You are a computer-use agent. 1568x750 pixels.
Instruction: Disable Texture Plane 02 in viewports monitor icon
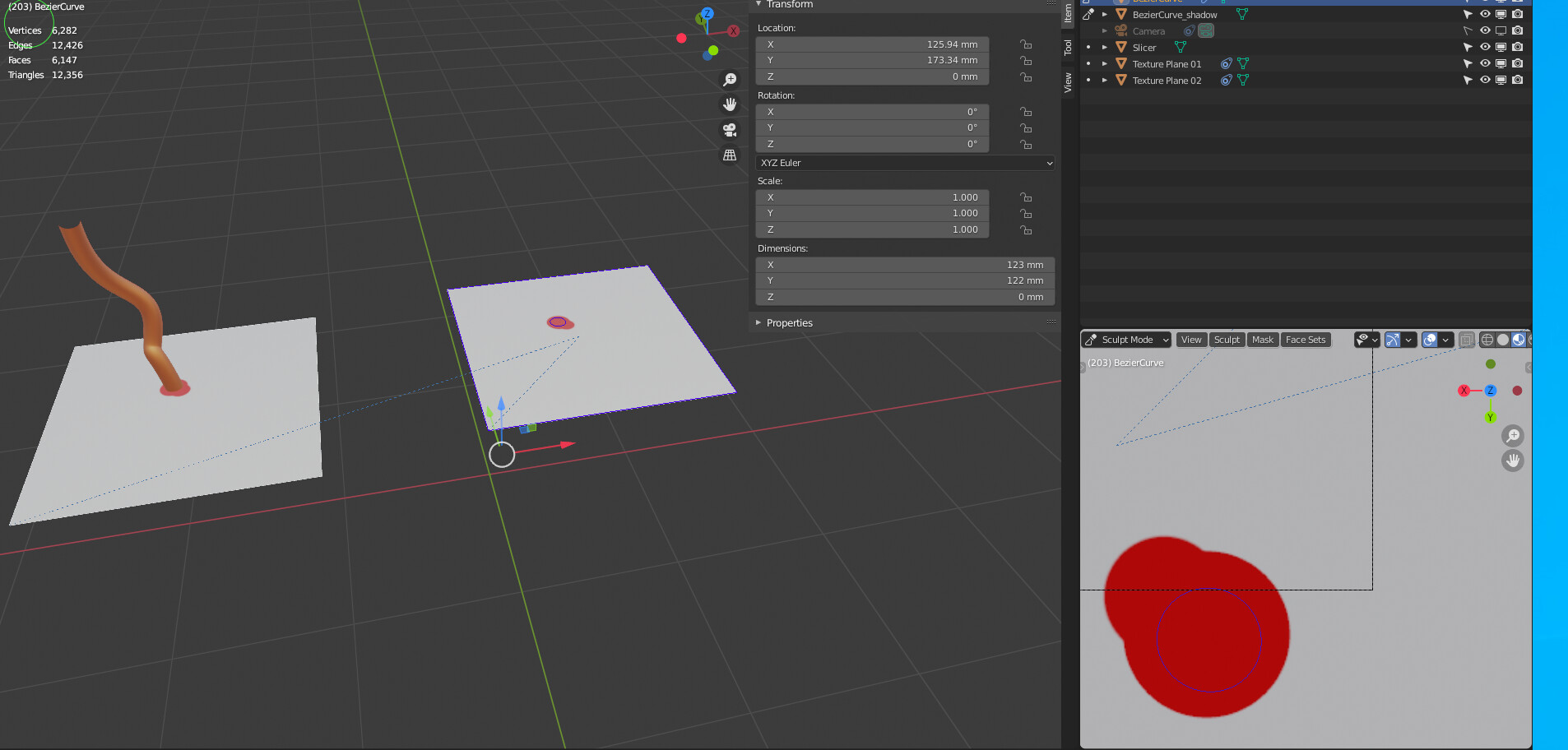tap(1501, 80)
